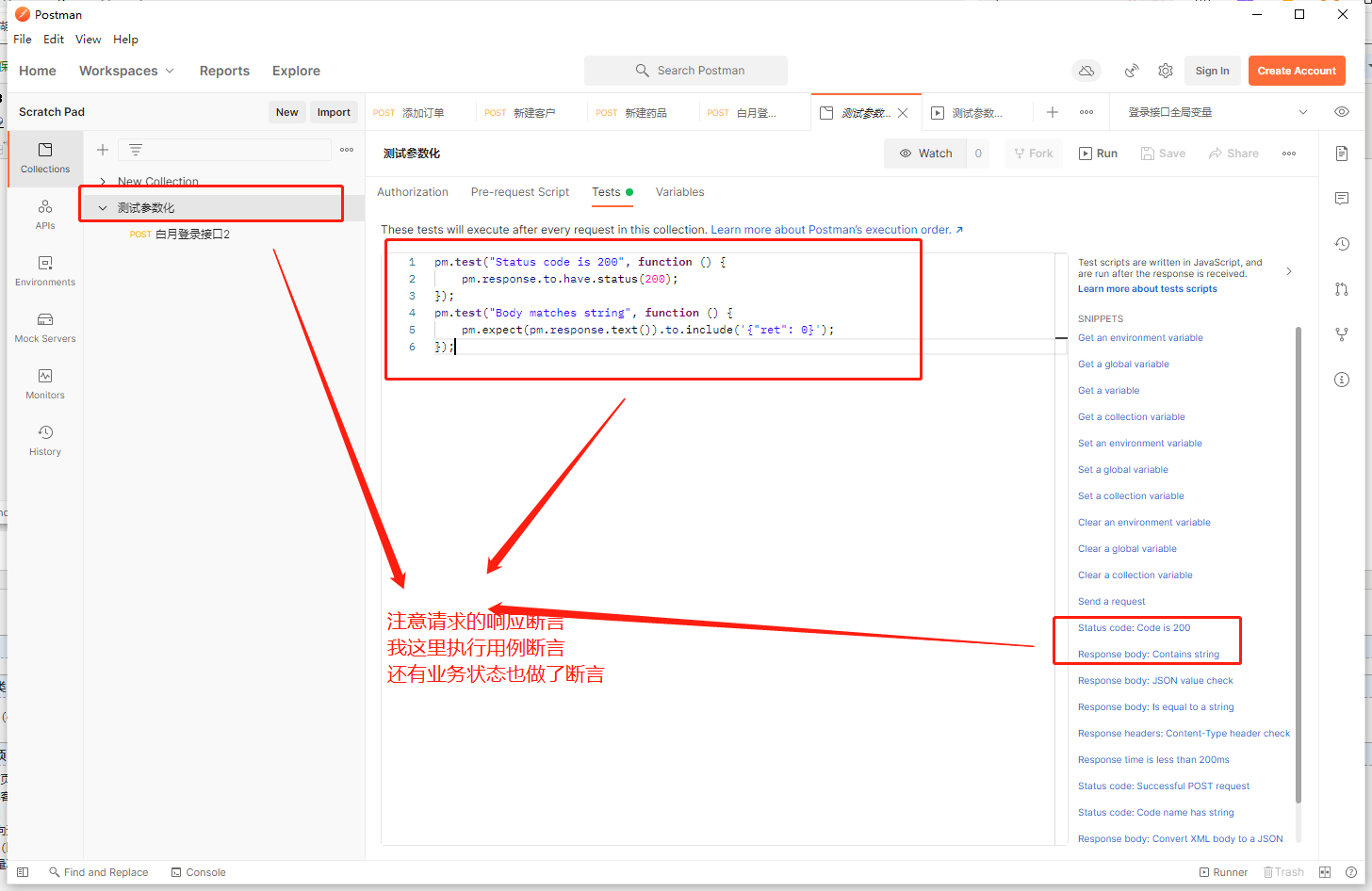This screenshot has width=1372, height=891.
Task: Click the Watch button
Action: coord(925,154)
